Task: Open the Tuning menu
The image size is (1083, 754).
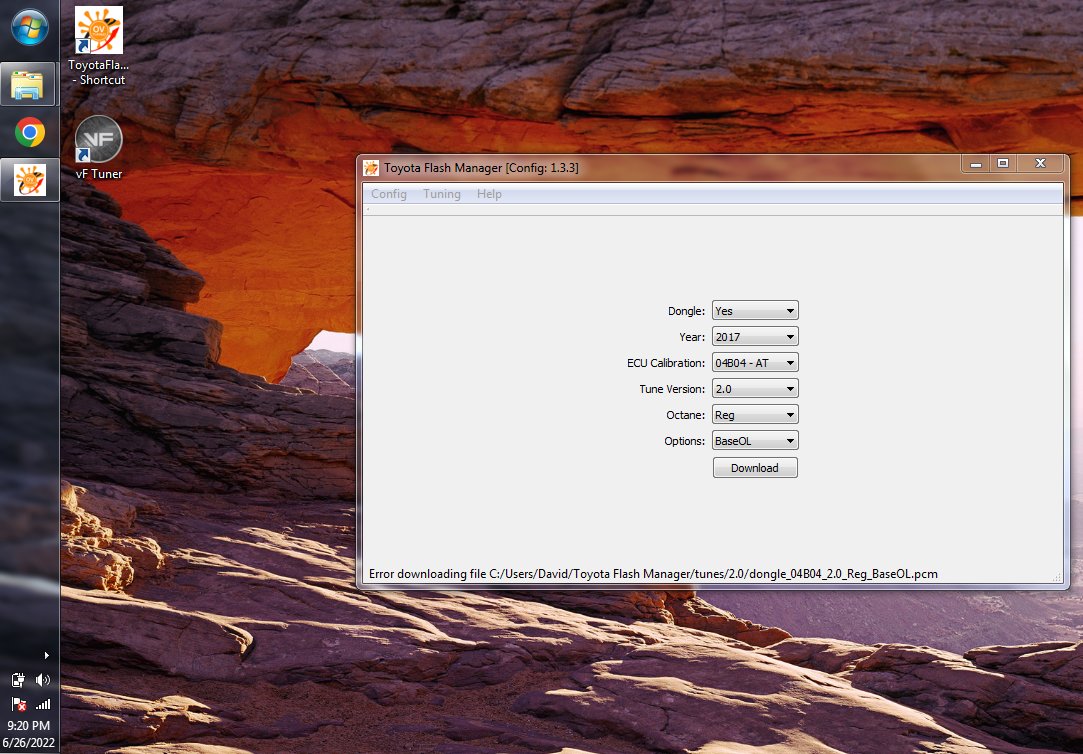Action: tap(442, 194)
